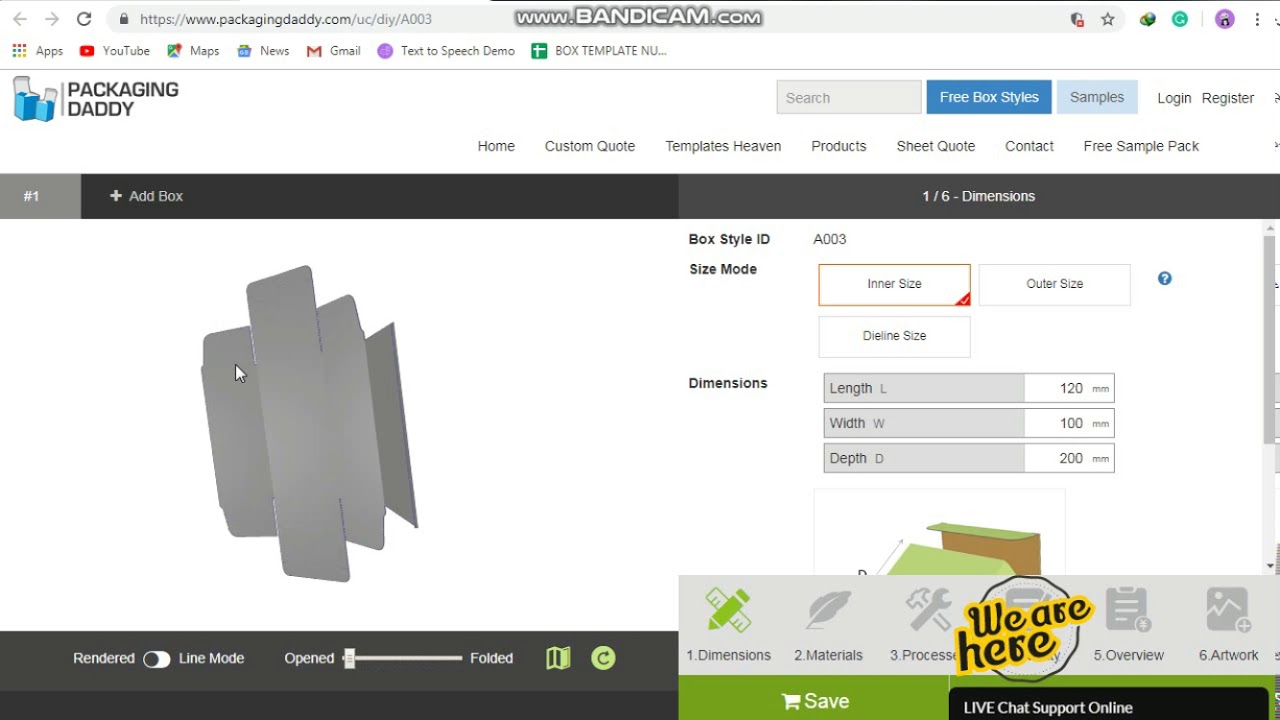Open step 5.Overview
Viewport: 1280px width, 720px height.
[1128, 625]
